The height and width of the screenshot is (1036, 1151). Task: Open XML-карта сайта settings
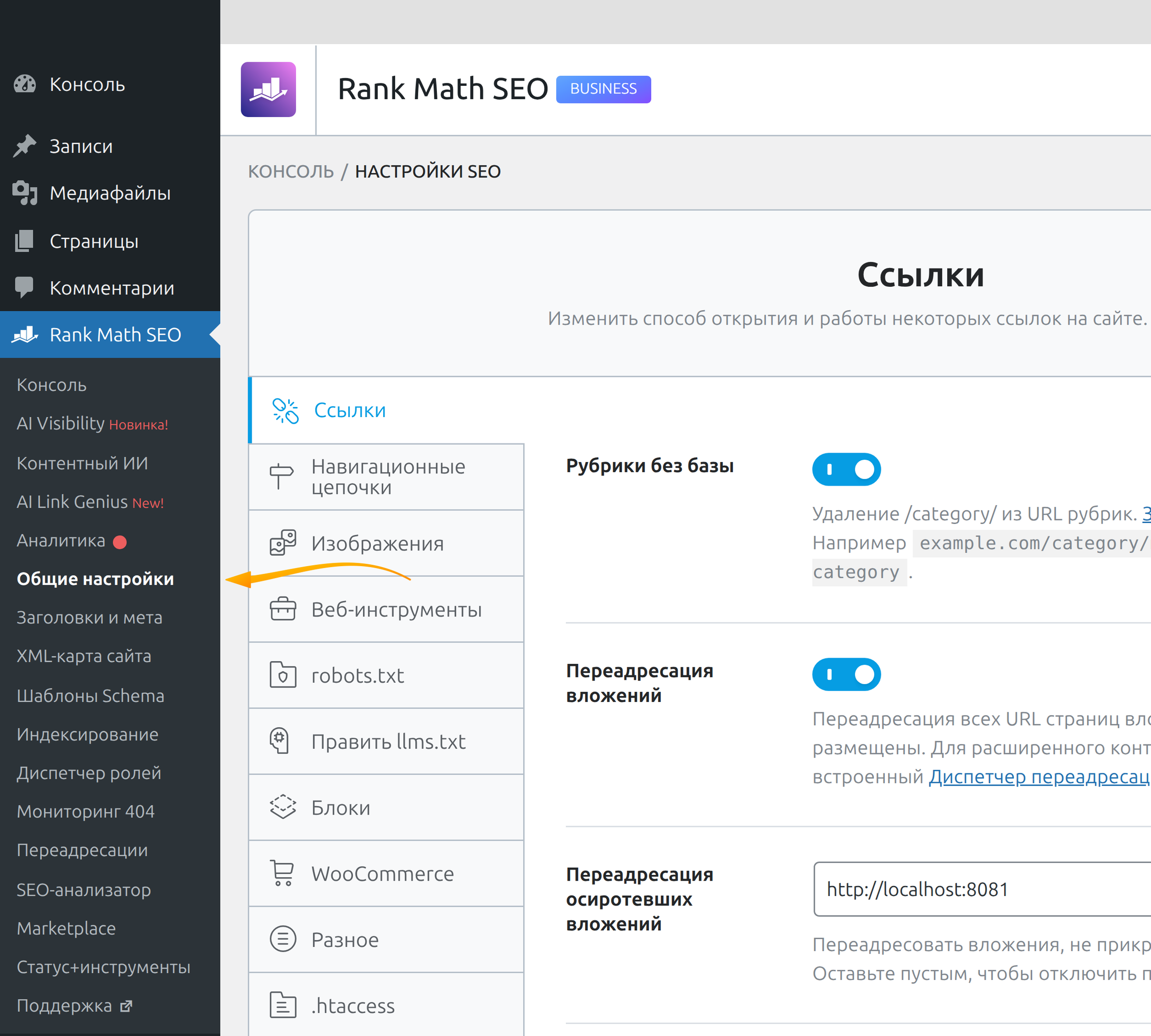84,656
